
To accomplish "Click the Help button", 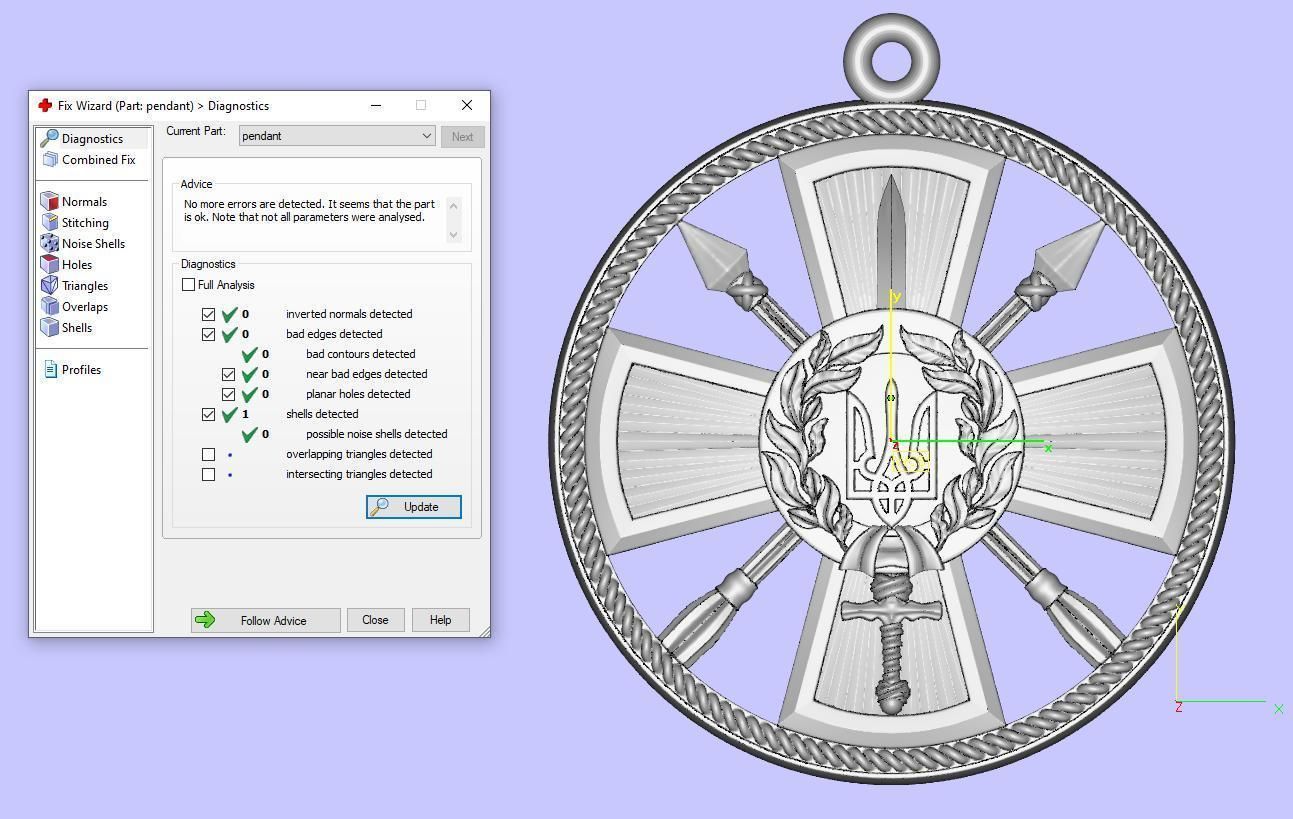I will point(440,620).
